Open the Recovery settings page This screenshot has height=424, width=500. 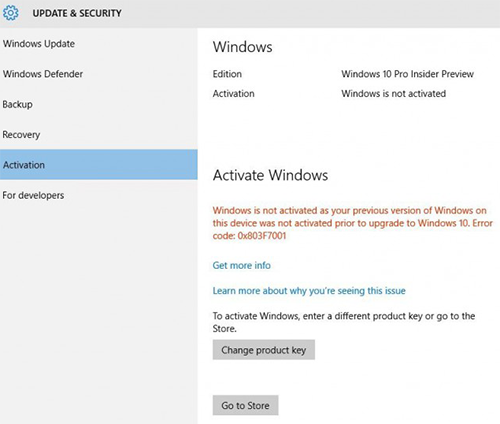click(99, 134)
